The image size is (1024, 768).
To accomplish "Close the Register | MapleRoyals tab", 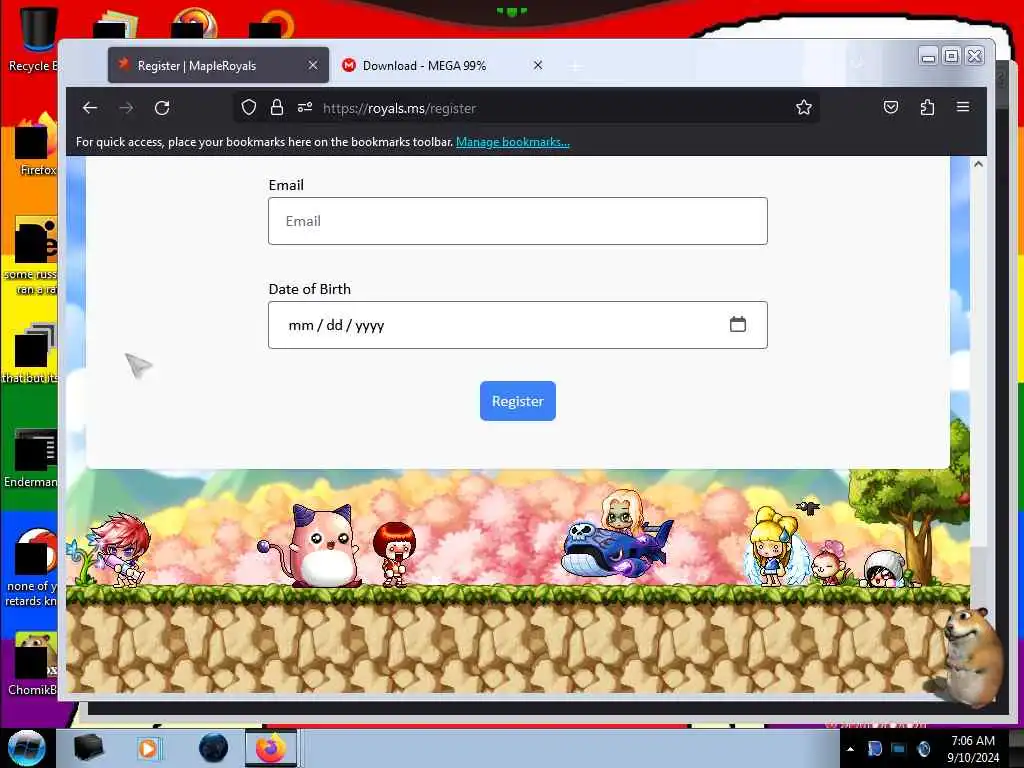I will 313,65.
